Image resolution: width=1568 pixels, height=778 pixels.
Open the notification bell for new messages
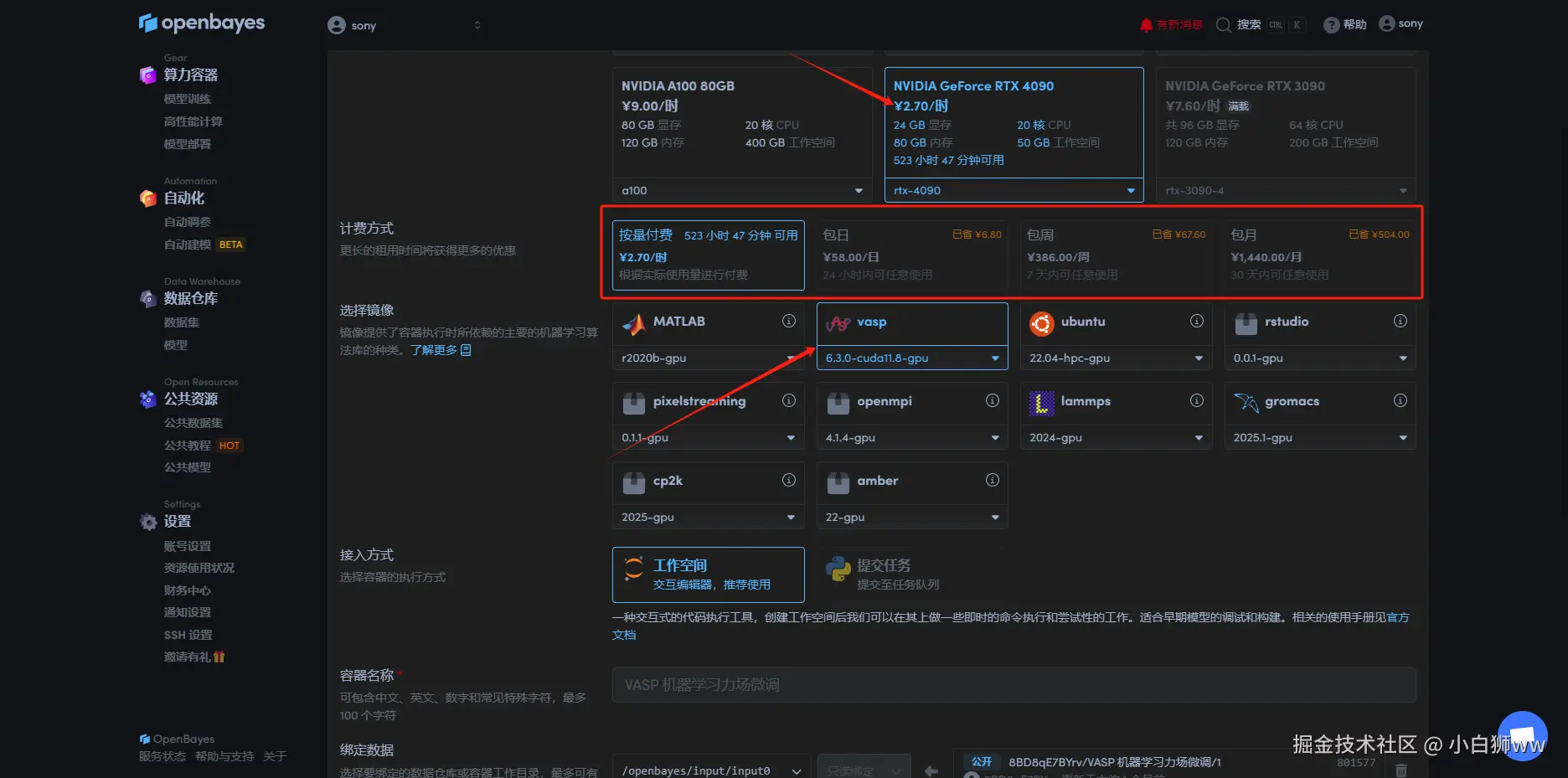pos(1146,25)
